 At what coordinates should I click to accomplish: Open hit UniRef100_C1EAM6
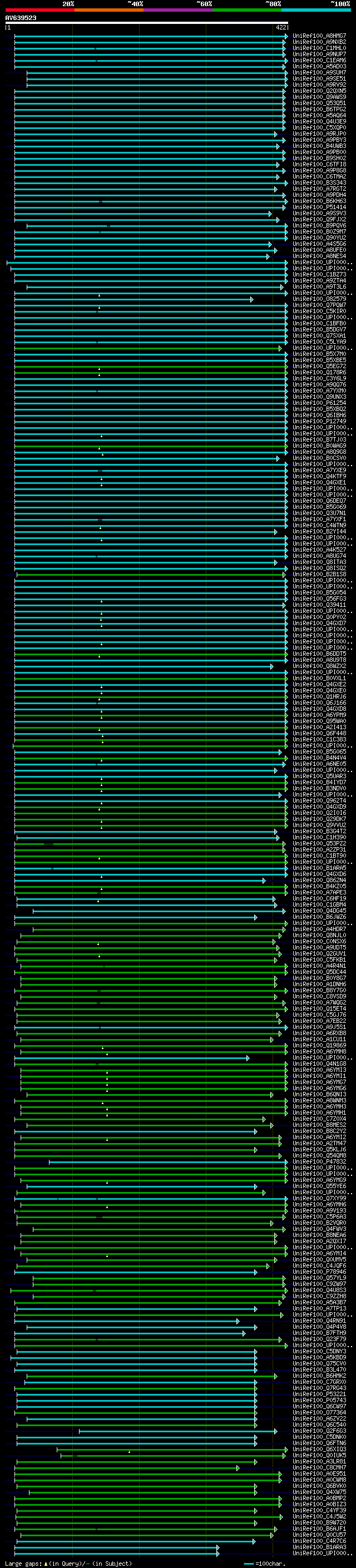319,60
